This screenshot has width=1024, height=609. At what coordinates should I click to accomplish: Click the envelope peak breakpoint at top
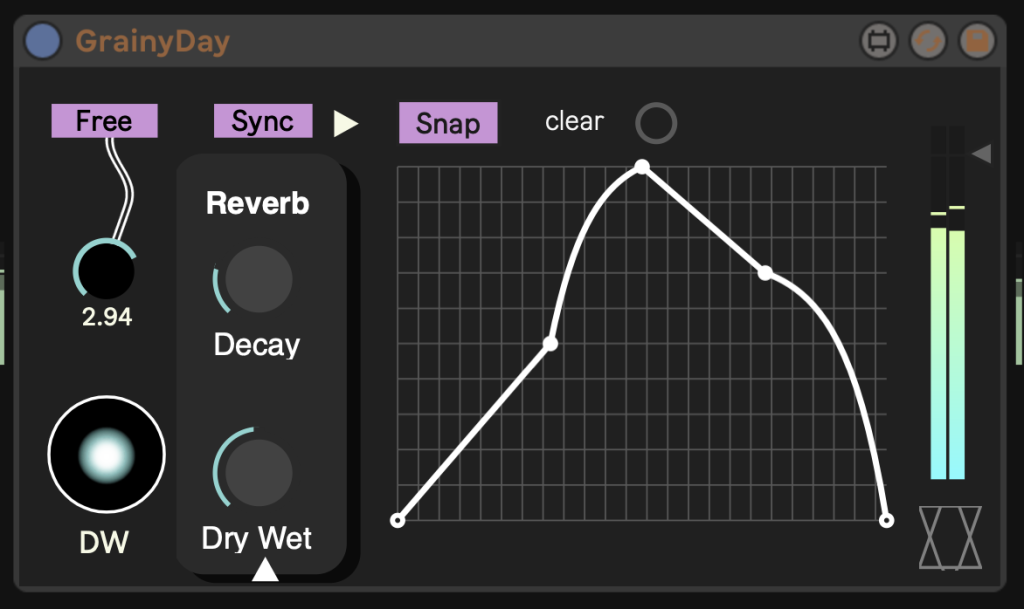point(642,166)
